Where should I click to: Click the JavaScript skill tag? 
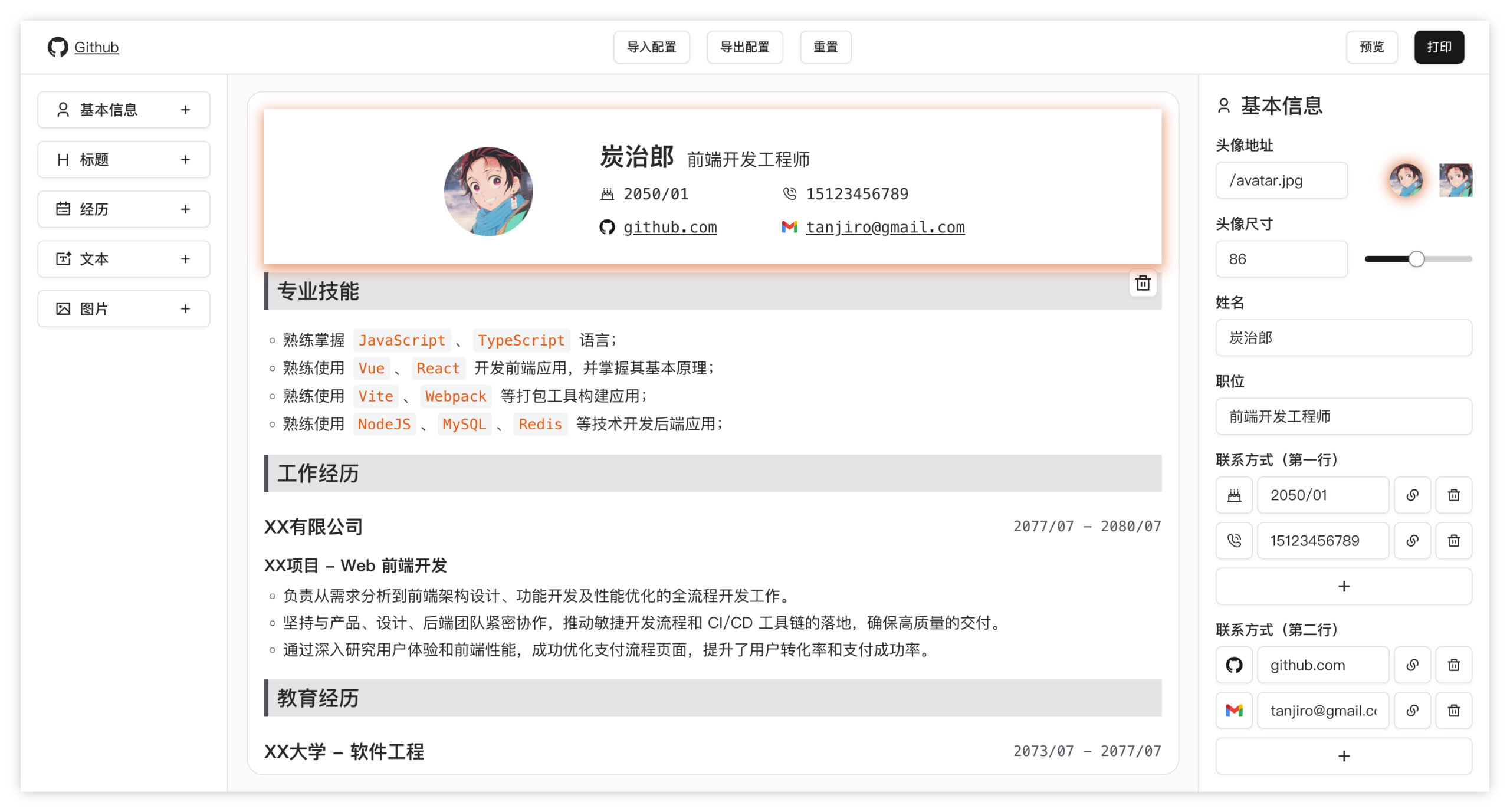click(402, 340)
